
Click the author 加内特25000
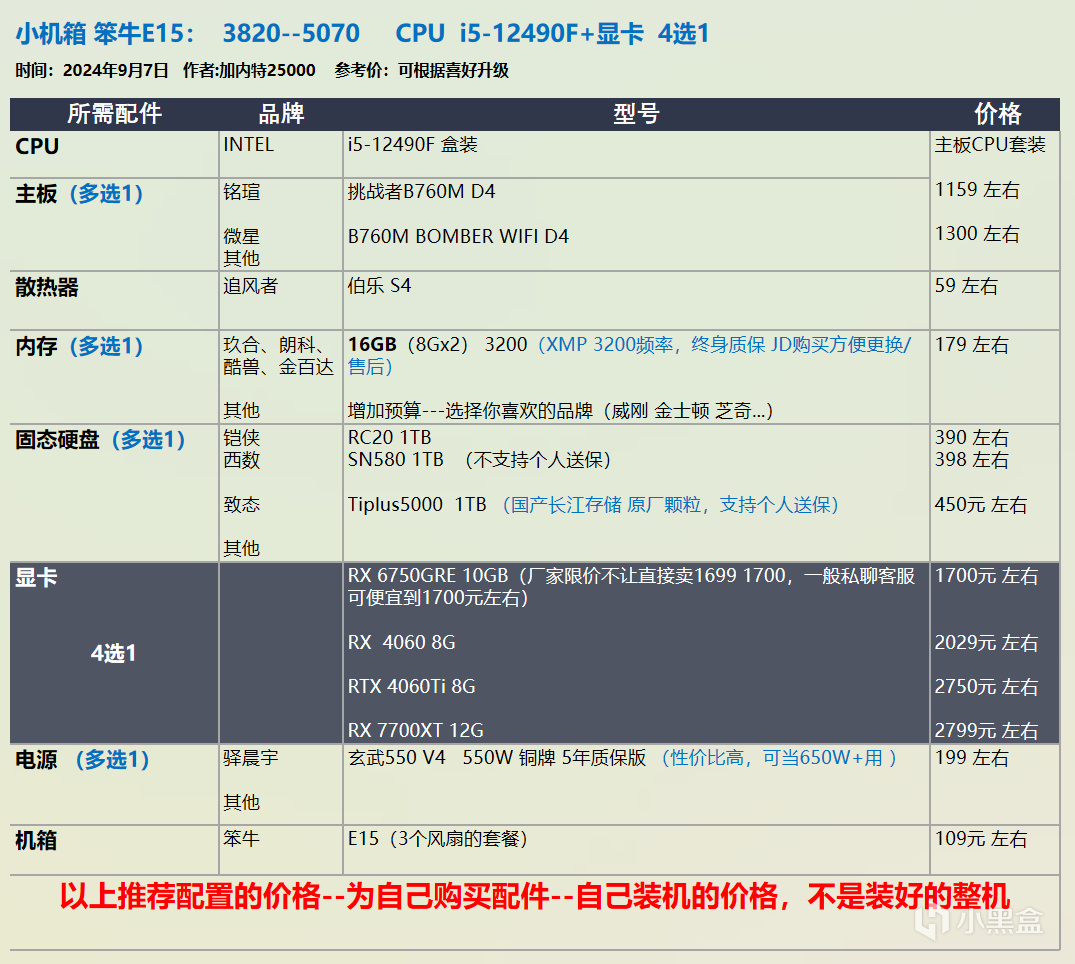click(267, 71)
